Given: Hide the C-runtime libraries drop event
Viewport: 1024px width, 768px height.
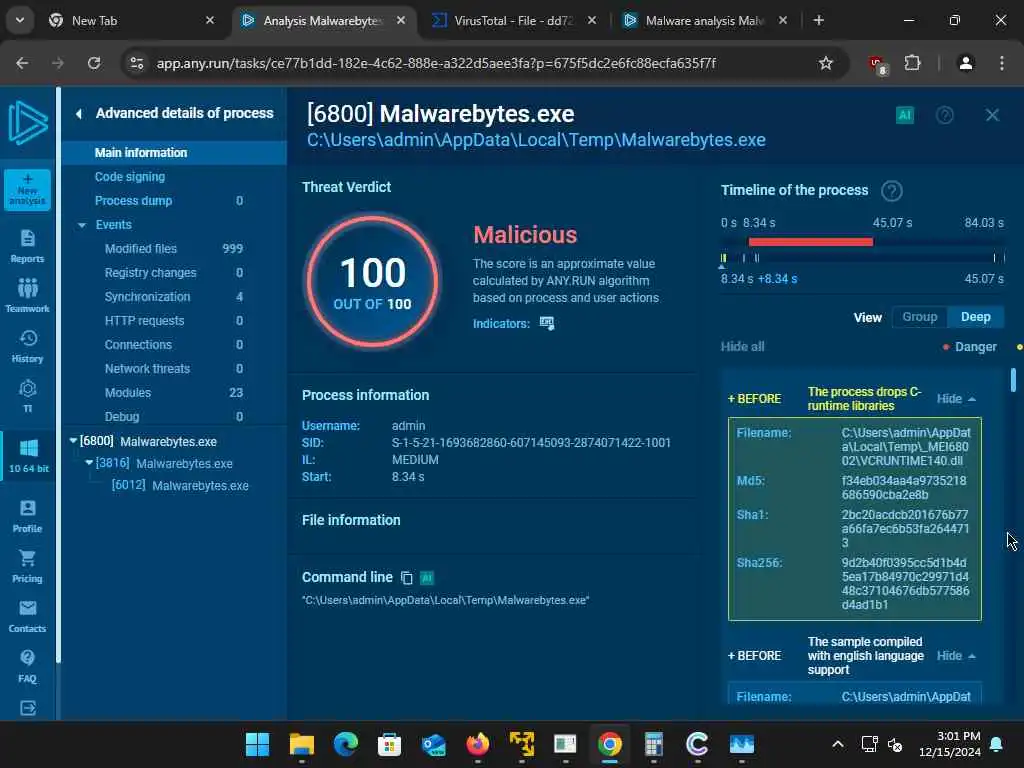Looking at the screenshot, I should tap(956, 399).
